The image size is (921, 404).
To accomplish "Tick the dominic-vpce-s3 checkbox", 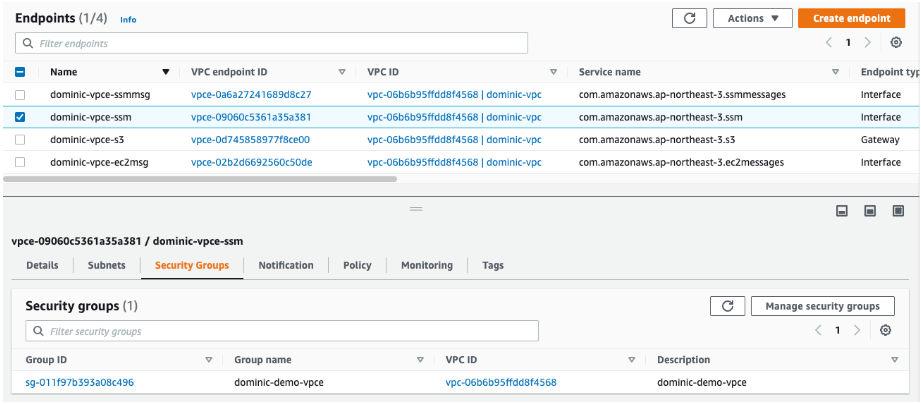I will coord(20,140).
